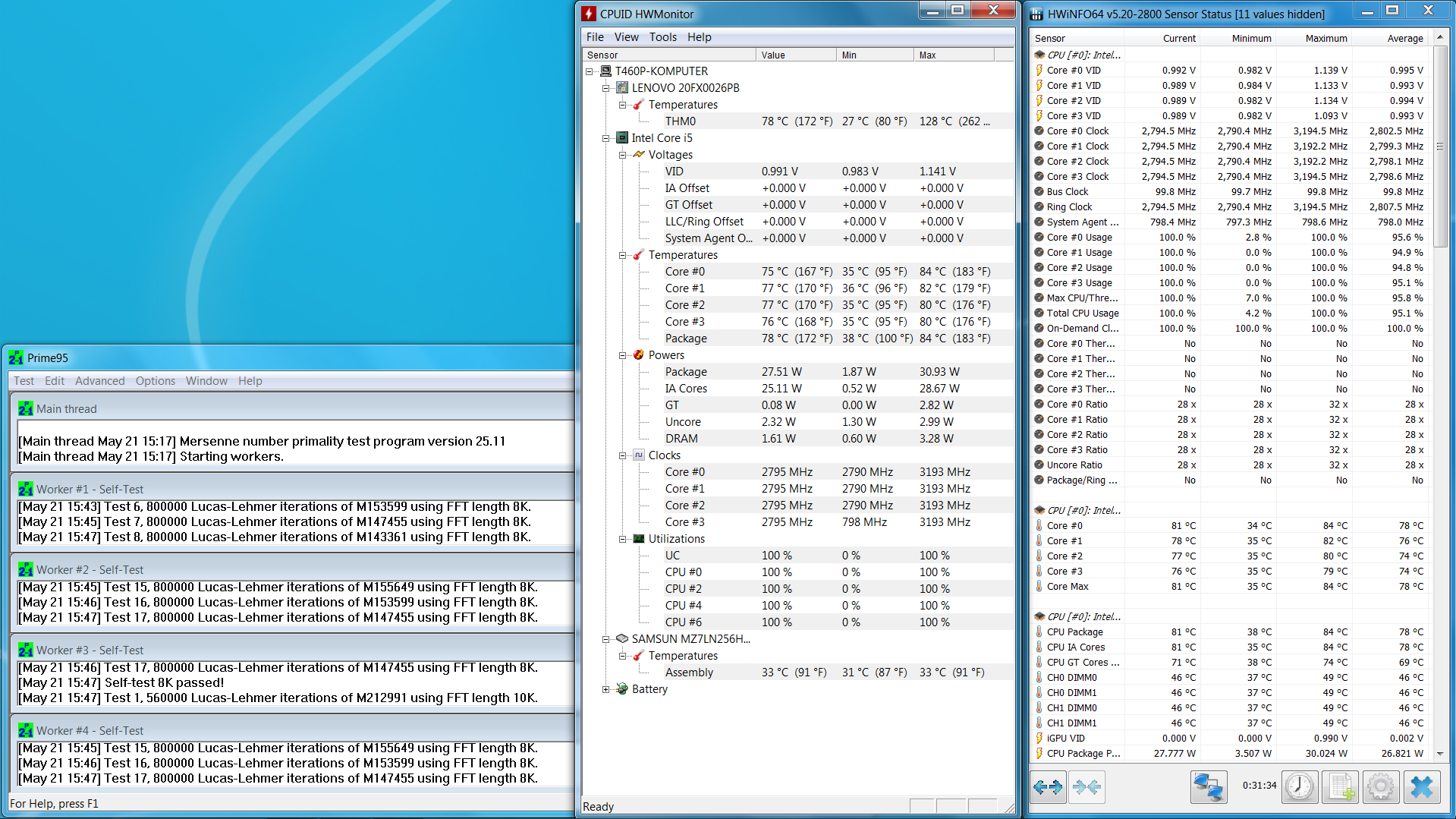Open Prime95 Options menu
1456x819 pixels.
click(x=156, y=381)
